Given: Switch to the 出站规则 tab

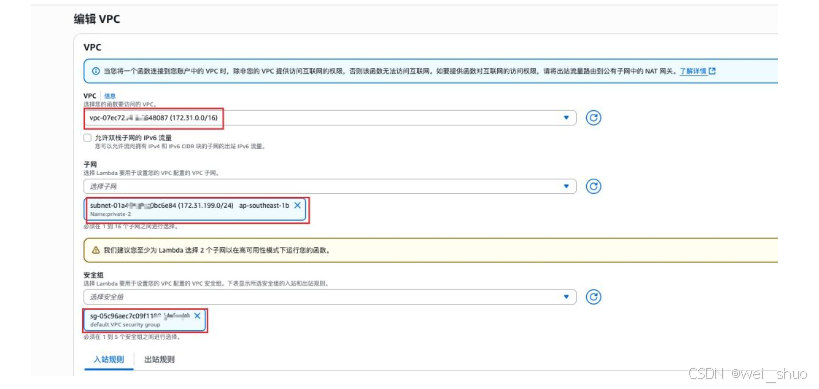Looking at the screenshot, I should pos(159,360).
